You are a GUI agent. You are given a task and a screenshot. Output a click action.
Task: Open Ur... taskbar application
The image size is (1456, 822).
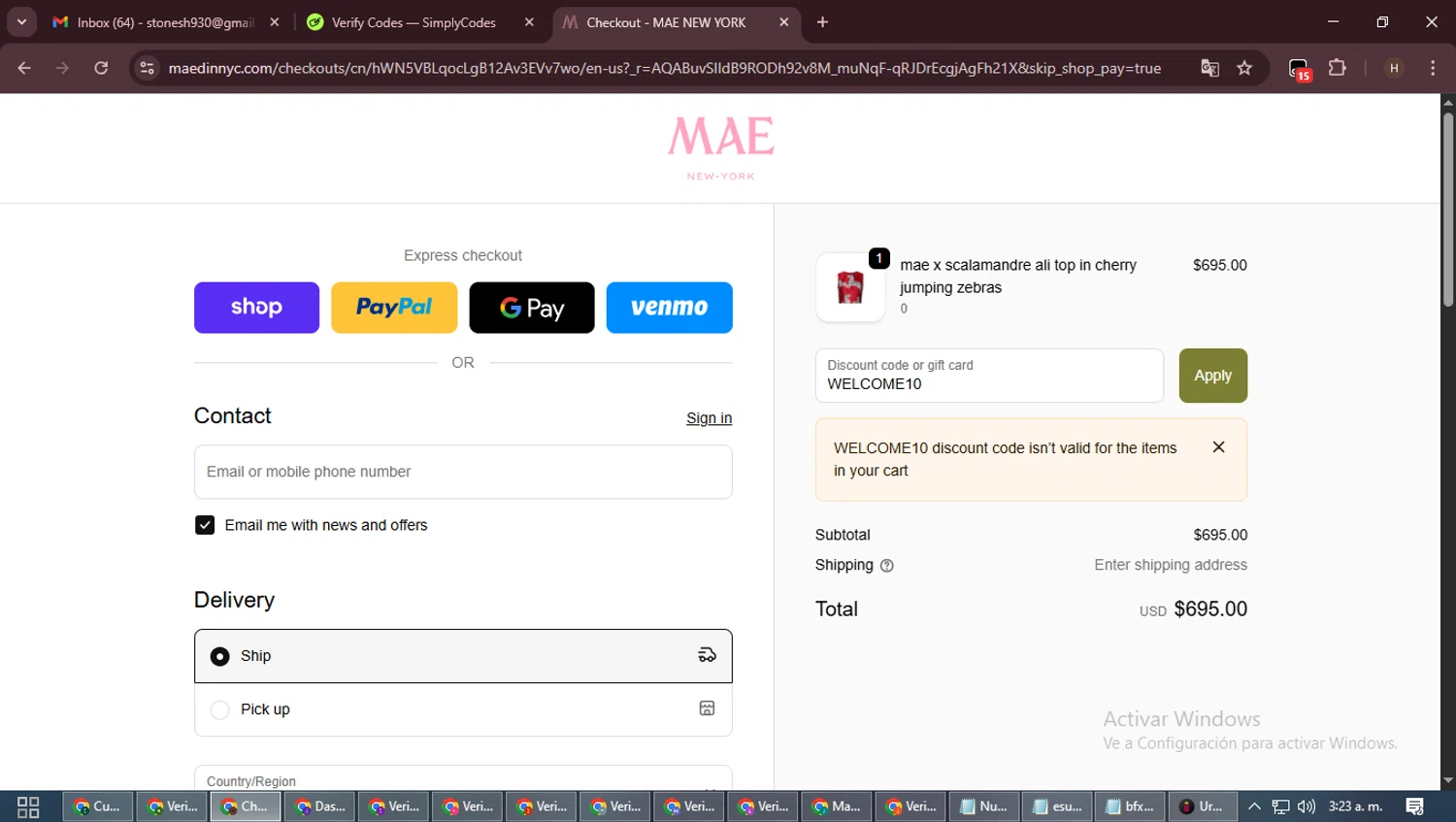point(1203,806)
